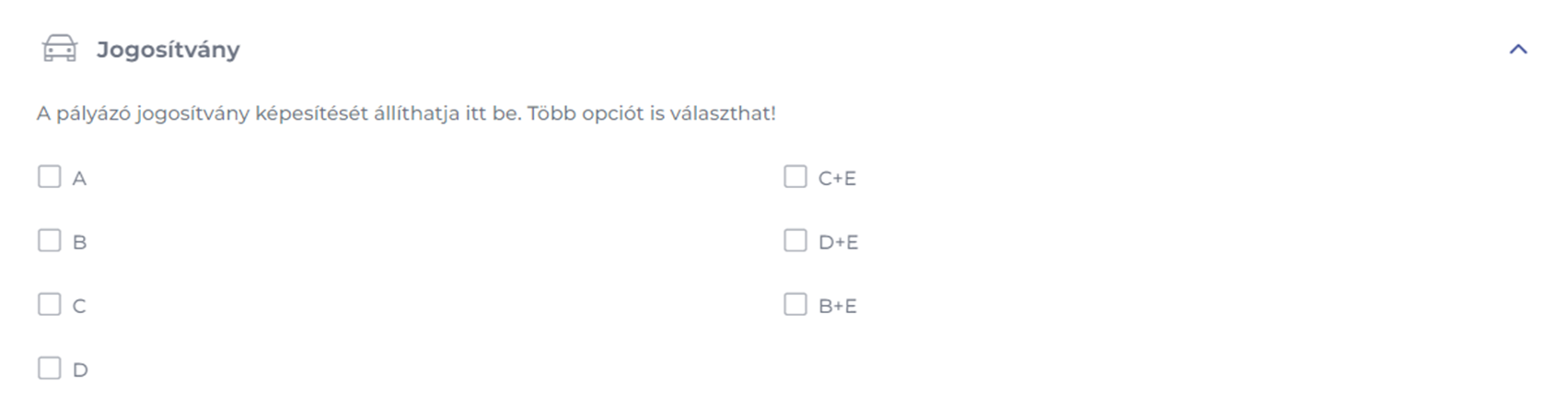The image size is (1568, 408).
Task: Click the "C+E" label text
Action: pos(837,179)
